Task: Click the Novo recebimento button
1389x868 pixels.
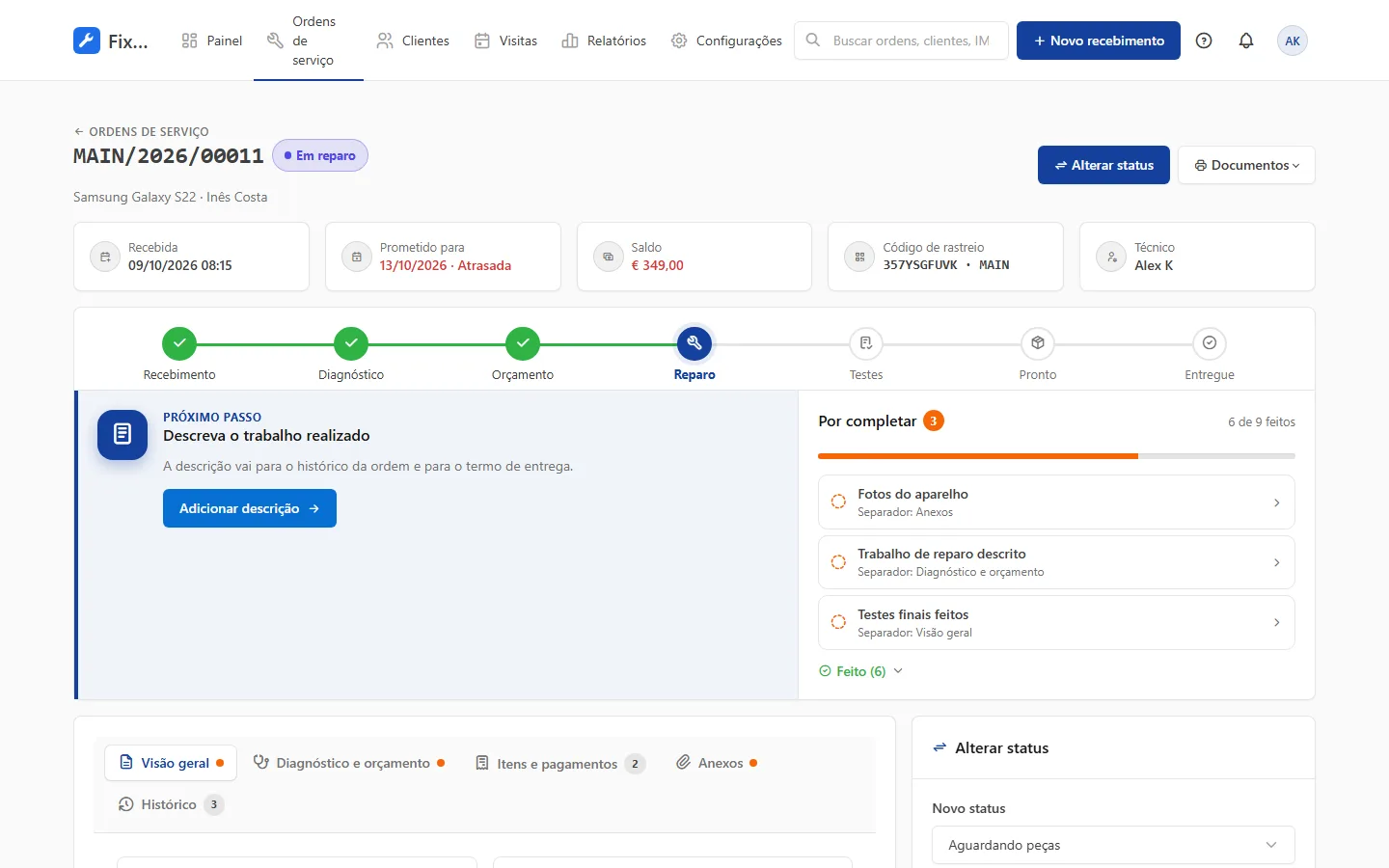Action: [1099, 41]
